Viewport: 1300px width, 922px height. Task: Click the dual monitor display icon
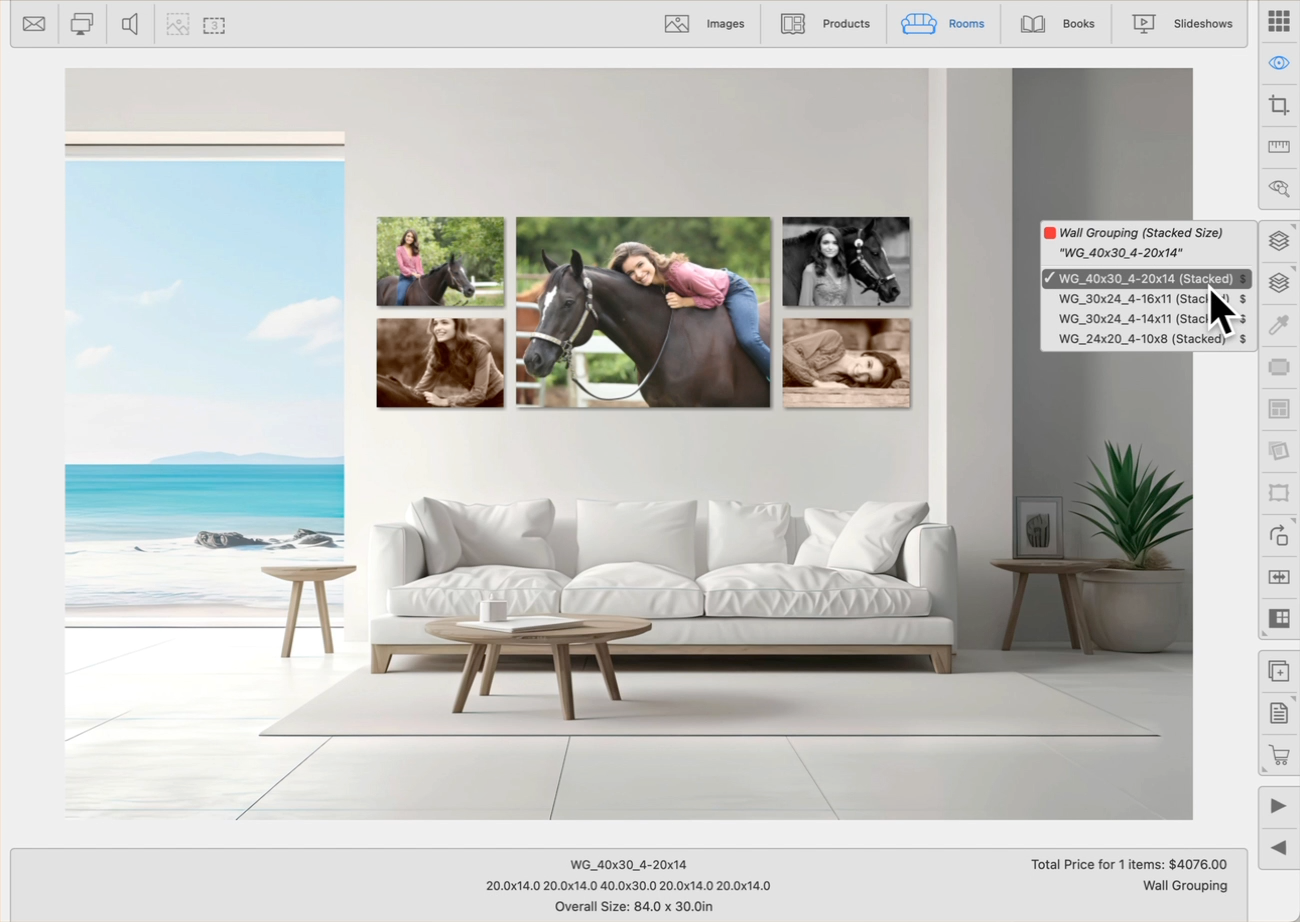click(82, 24)
